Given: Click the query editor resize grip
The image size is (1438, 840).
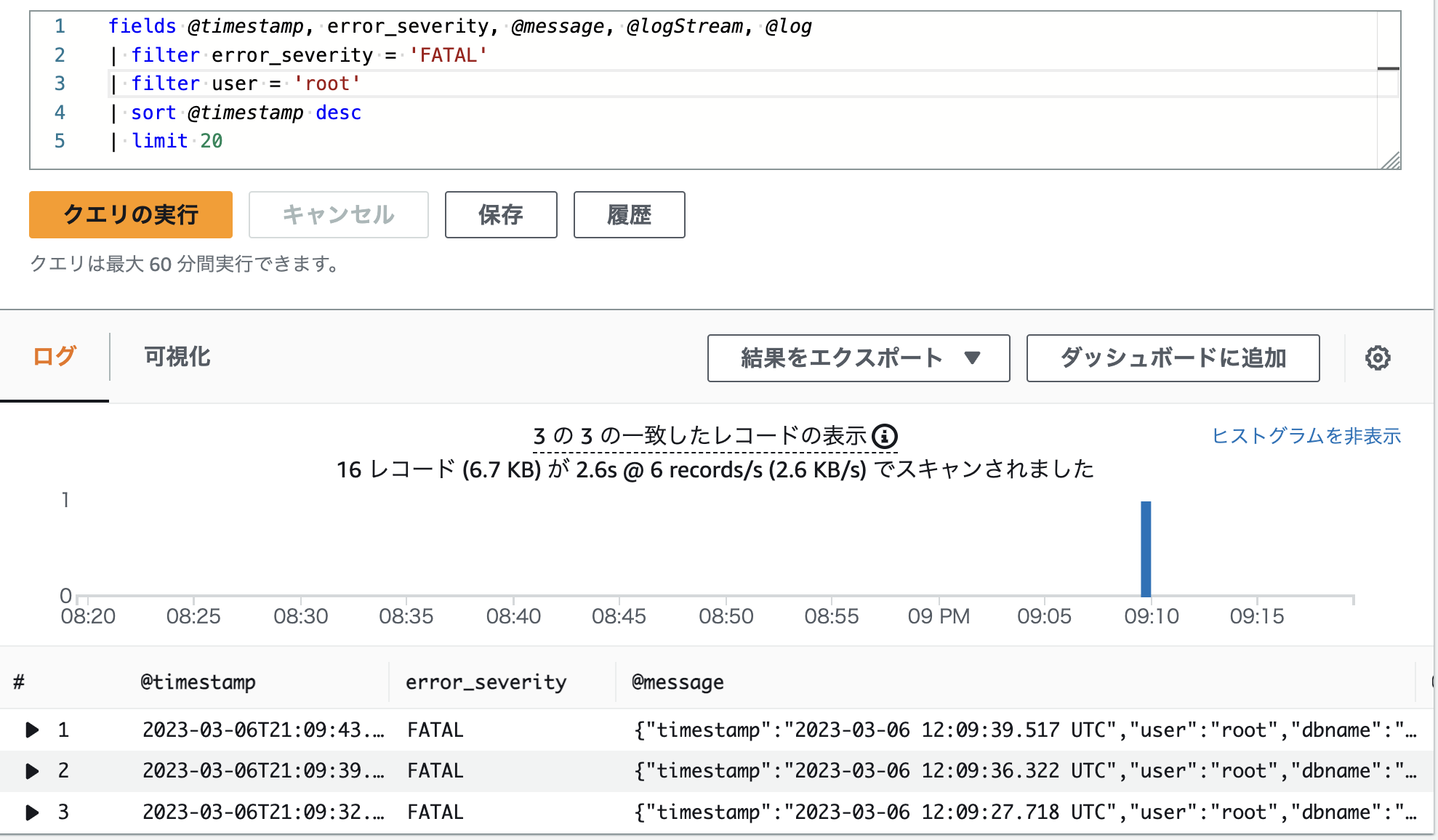Looking at the screenshot, I should click(x=1392, y=161).
